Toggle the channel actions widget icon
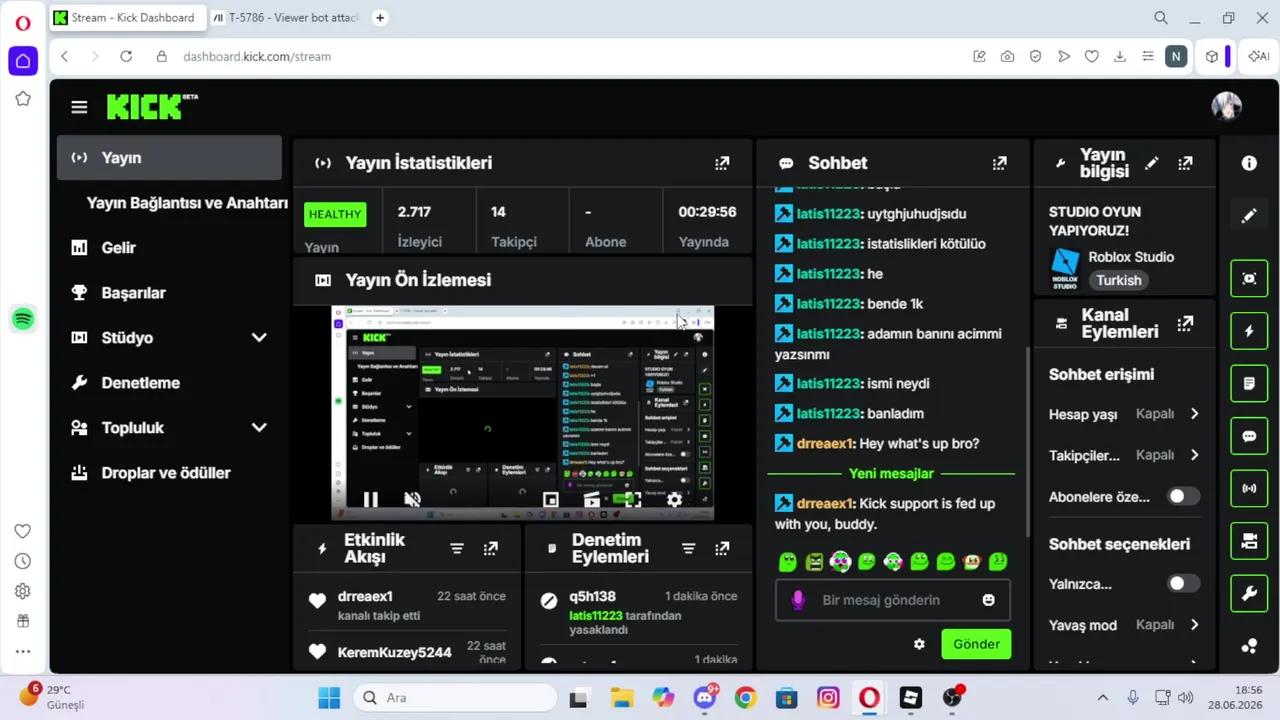Viewport: 1280px width, 720px height. point(1249,541)
